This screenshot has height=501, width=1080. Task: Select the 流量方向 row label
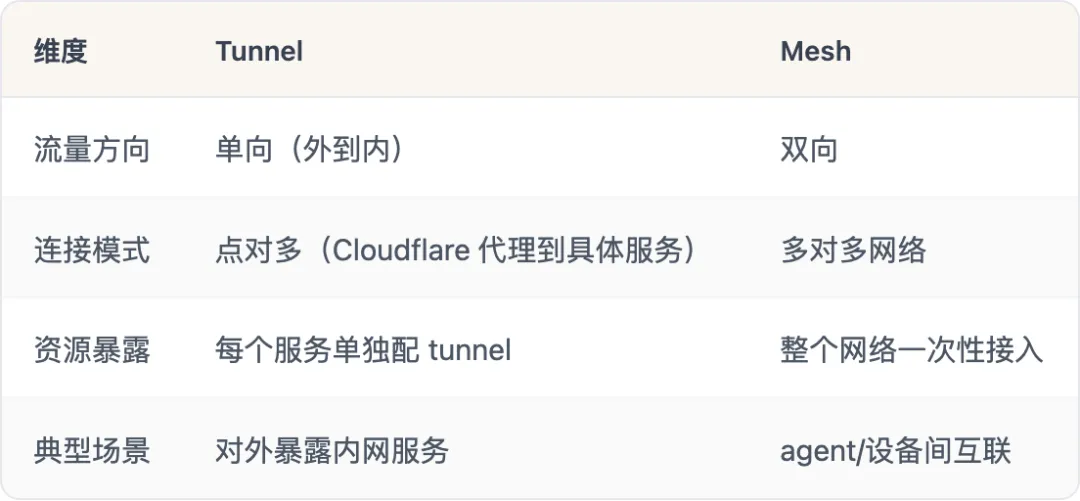coord(91,150)
